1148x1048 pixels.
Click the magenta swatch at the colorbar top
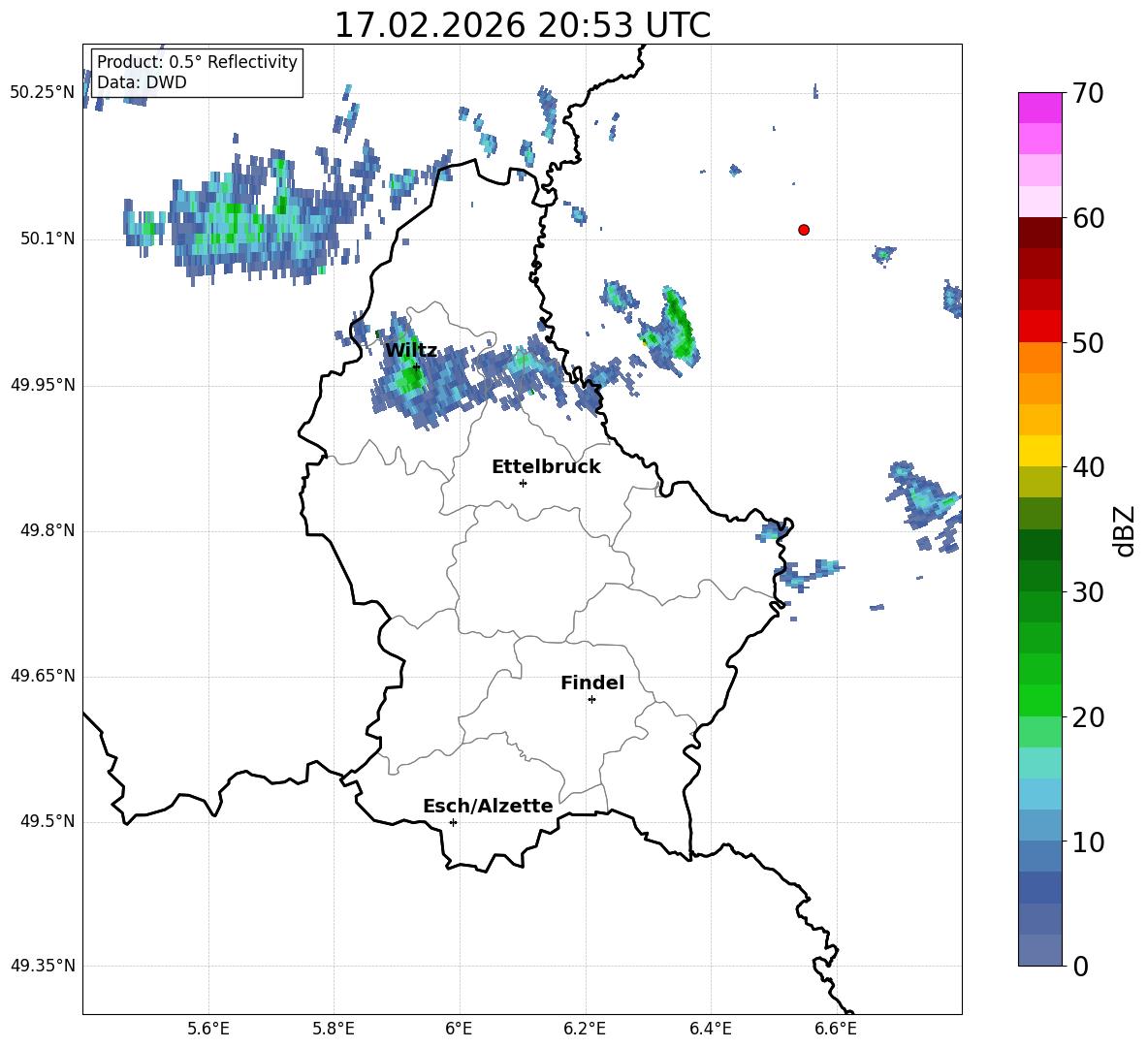(x=1039, y=108)
